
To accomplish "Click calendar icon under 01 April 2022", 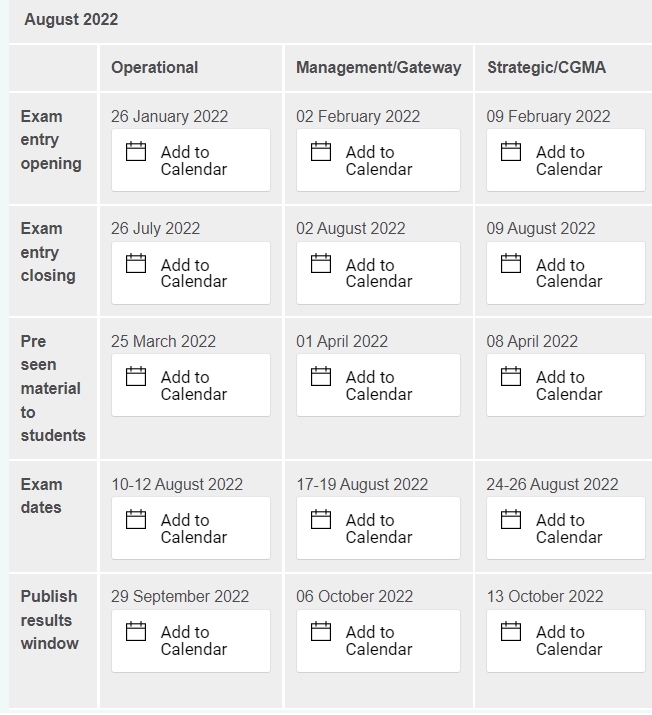I will (321, 377).
